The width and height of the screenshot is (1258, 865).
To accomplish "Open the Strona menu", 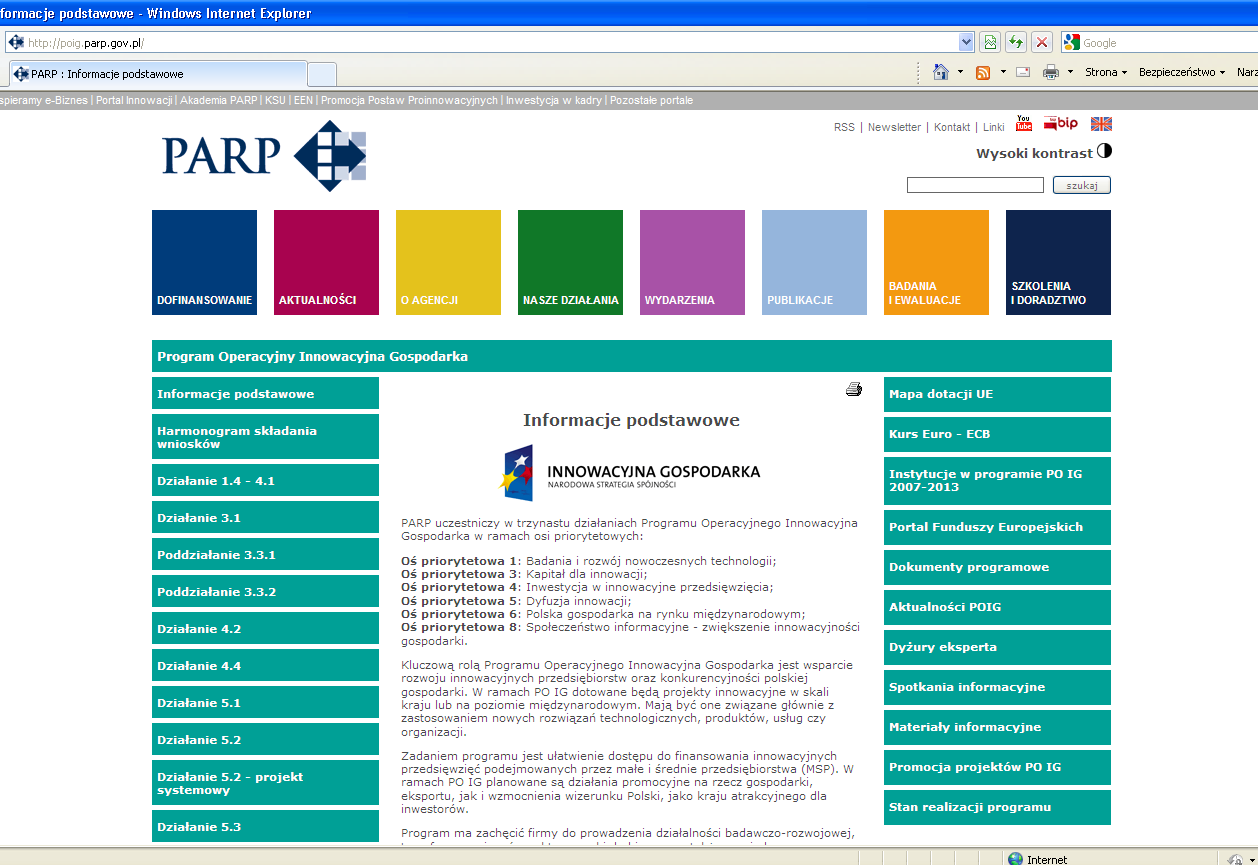I will coord(1106,72).
